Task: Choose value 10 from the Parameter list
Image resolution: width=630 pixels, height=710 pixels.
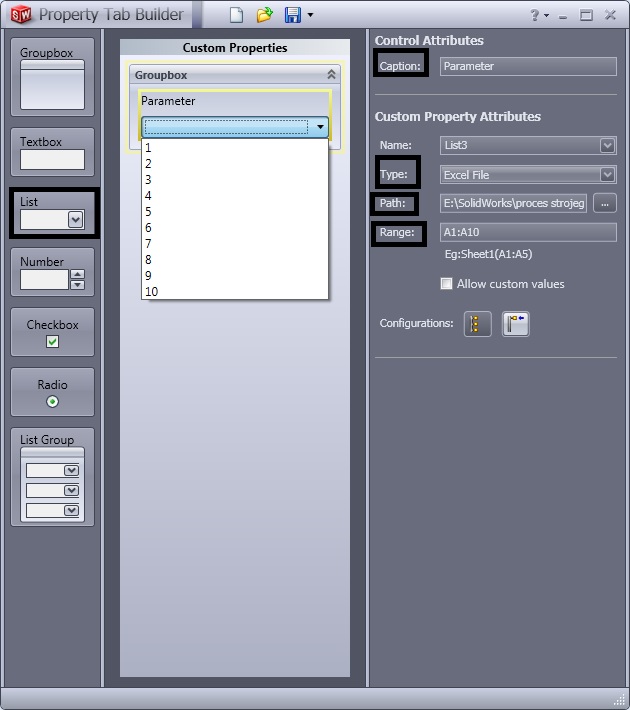Action: click(x=152, y=292)
